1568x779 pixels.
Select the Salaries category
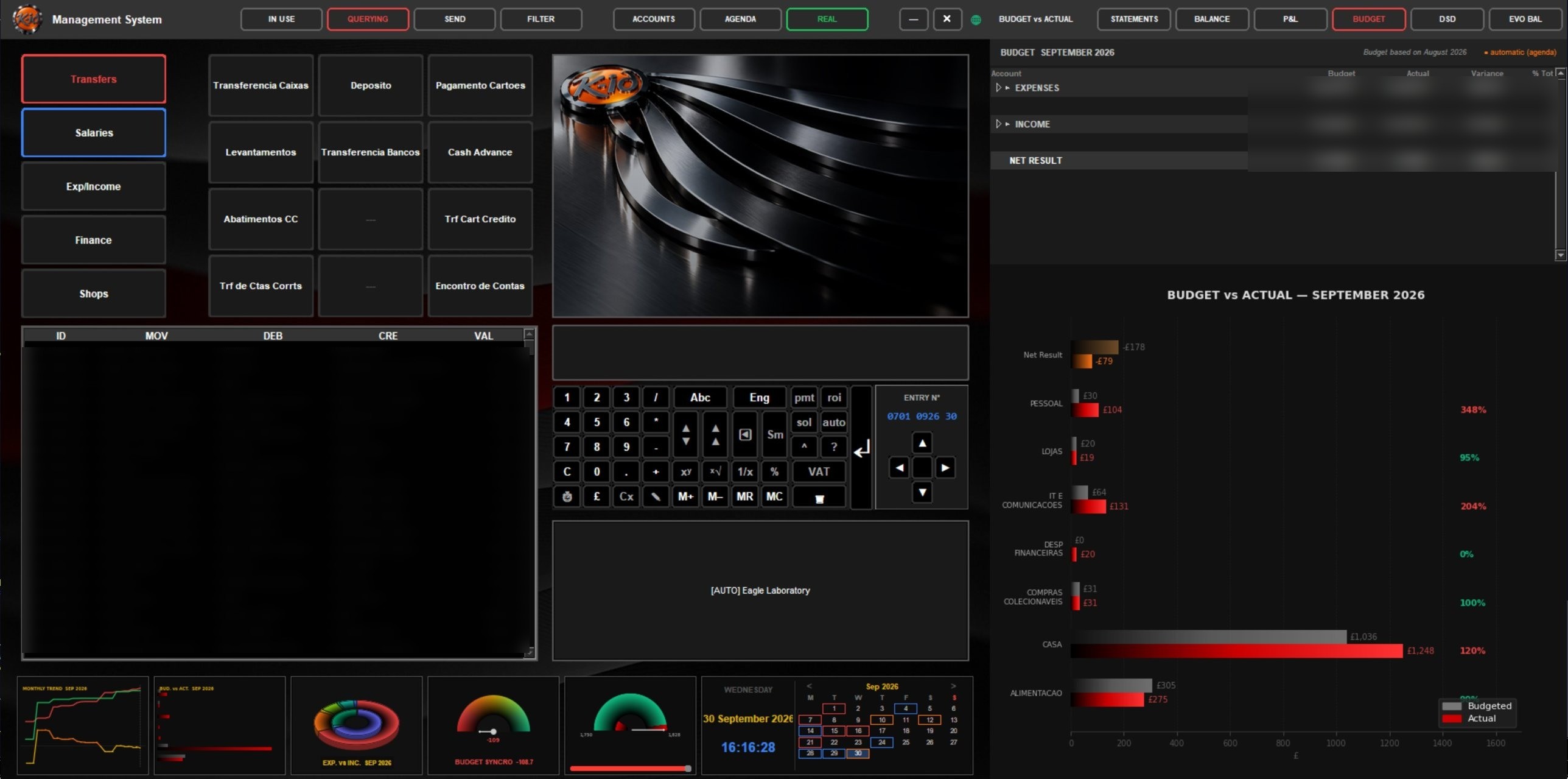tap(94, 133)
